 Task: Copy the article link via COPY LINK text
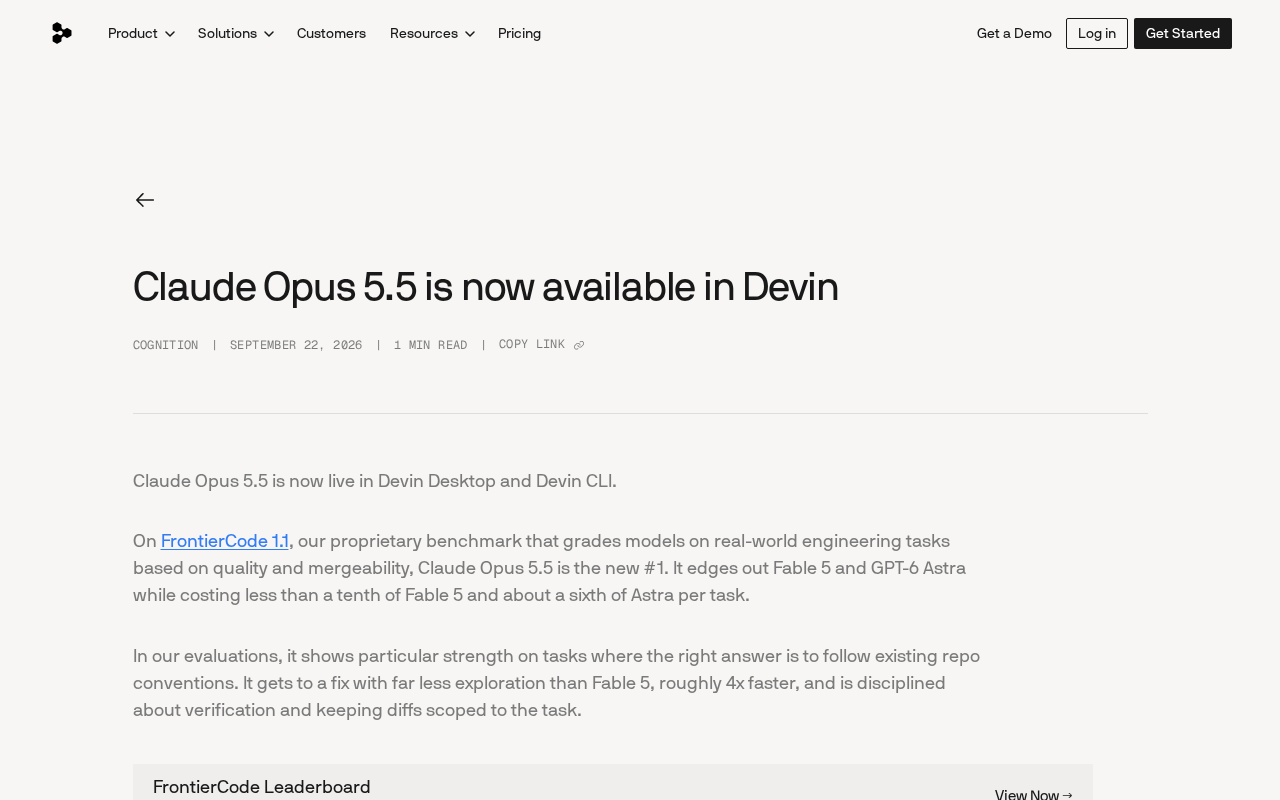coord(532,345)
